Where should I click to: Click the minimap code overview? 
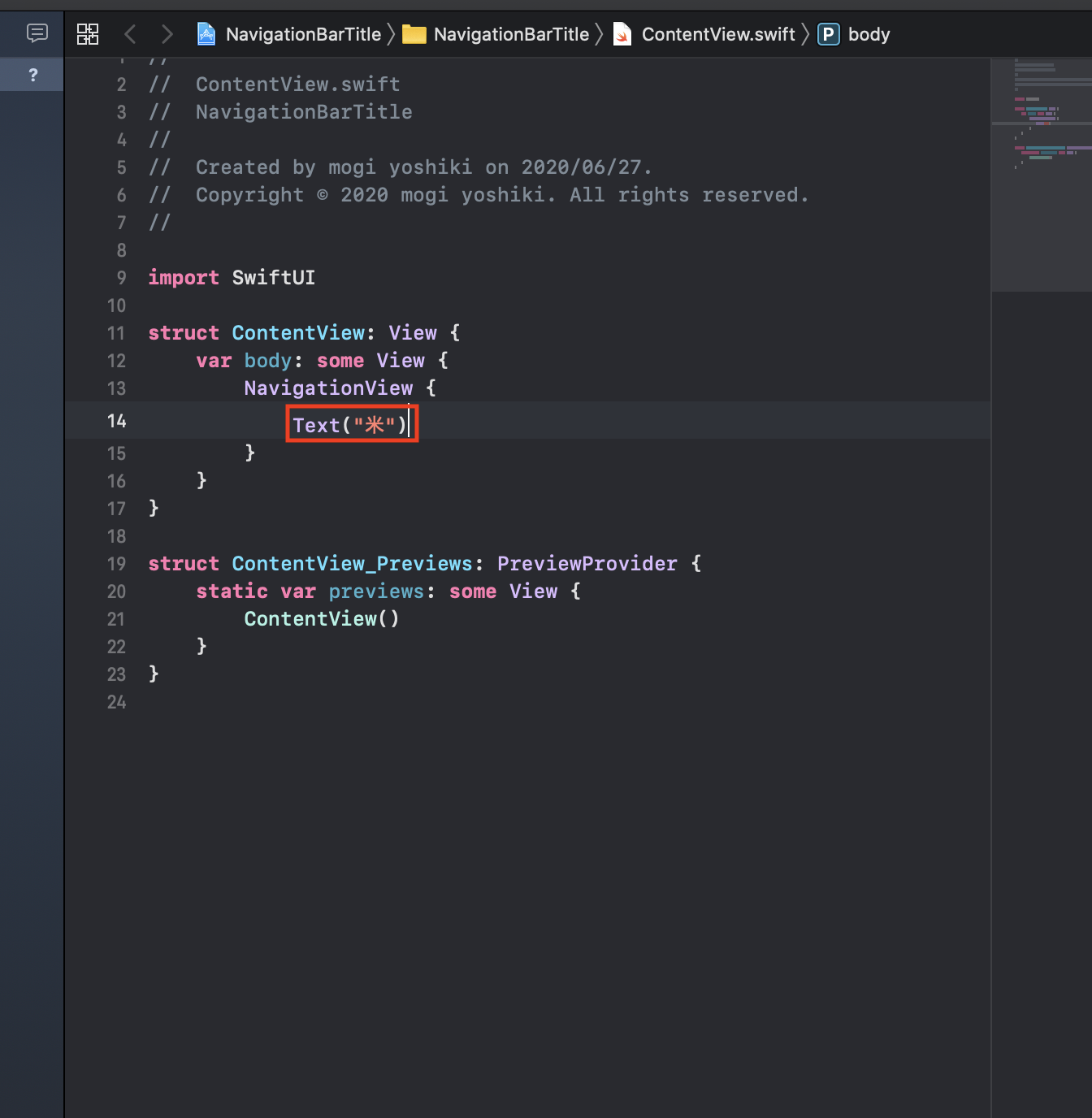point(1042,175)
